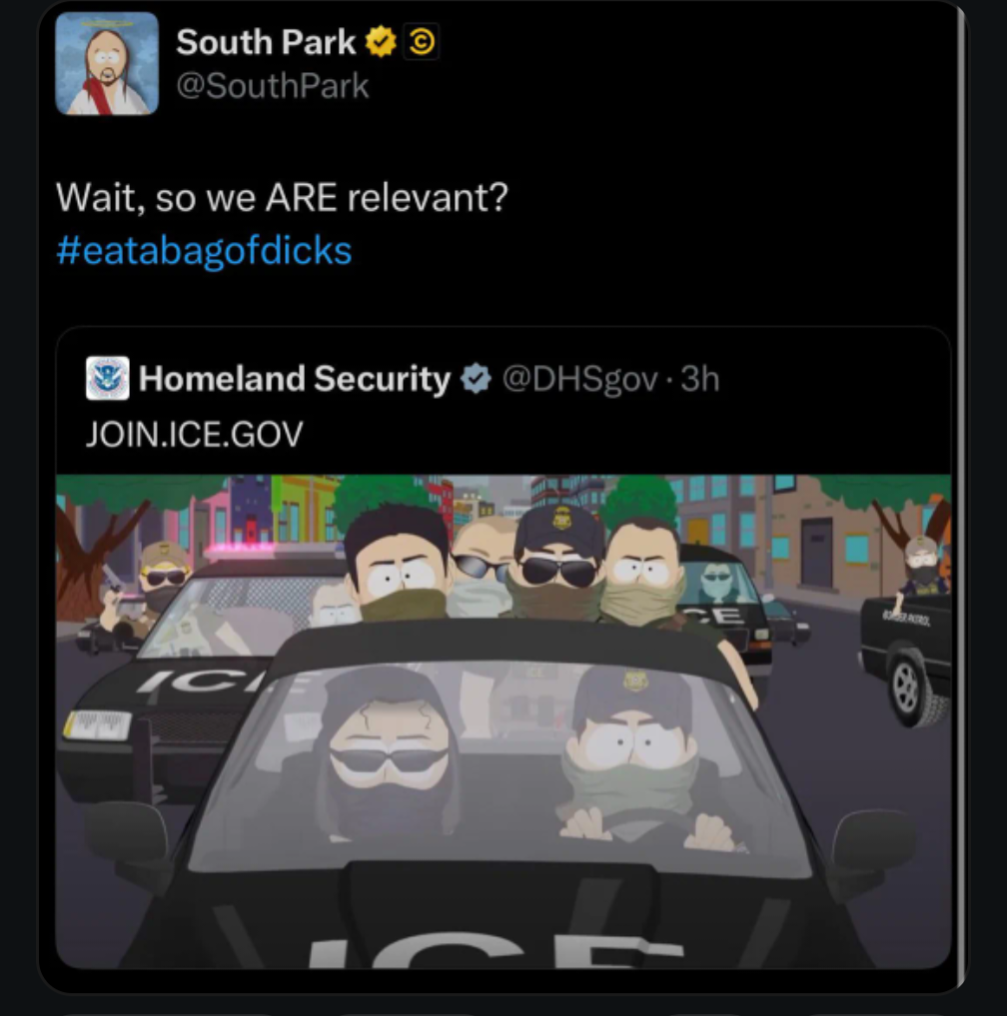Open the JOIN.ICE.GOV quoted post text
1007x1016 pixels.
tap(194, 434)
